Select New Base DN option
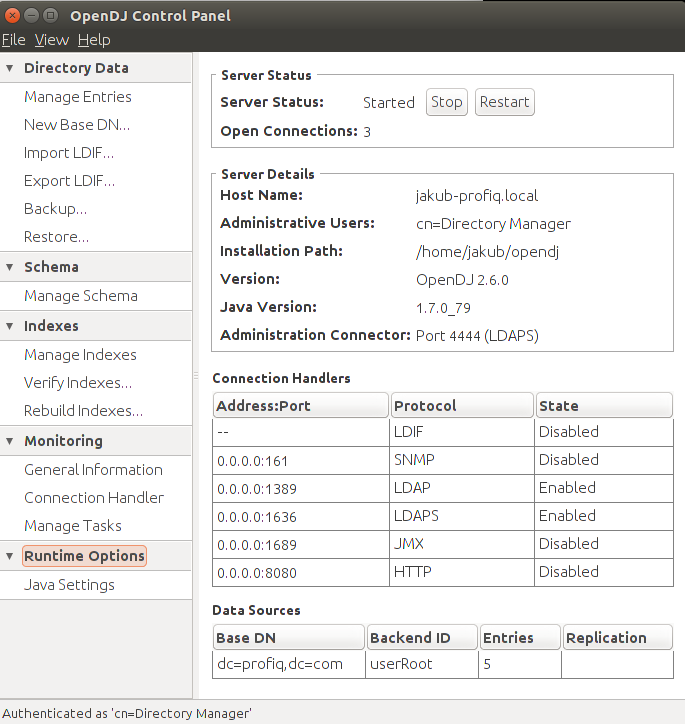The image size is (685, 724). (77, 125)
